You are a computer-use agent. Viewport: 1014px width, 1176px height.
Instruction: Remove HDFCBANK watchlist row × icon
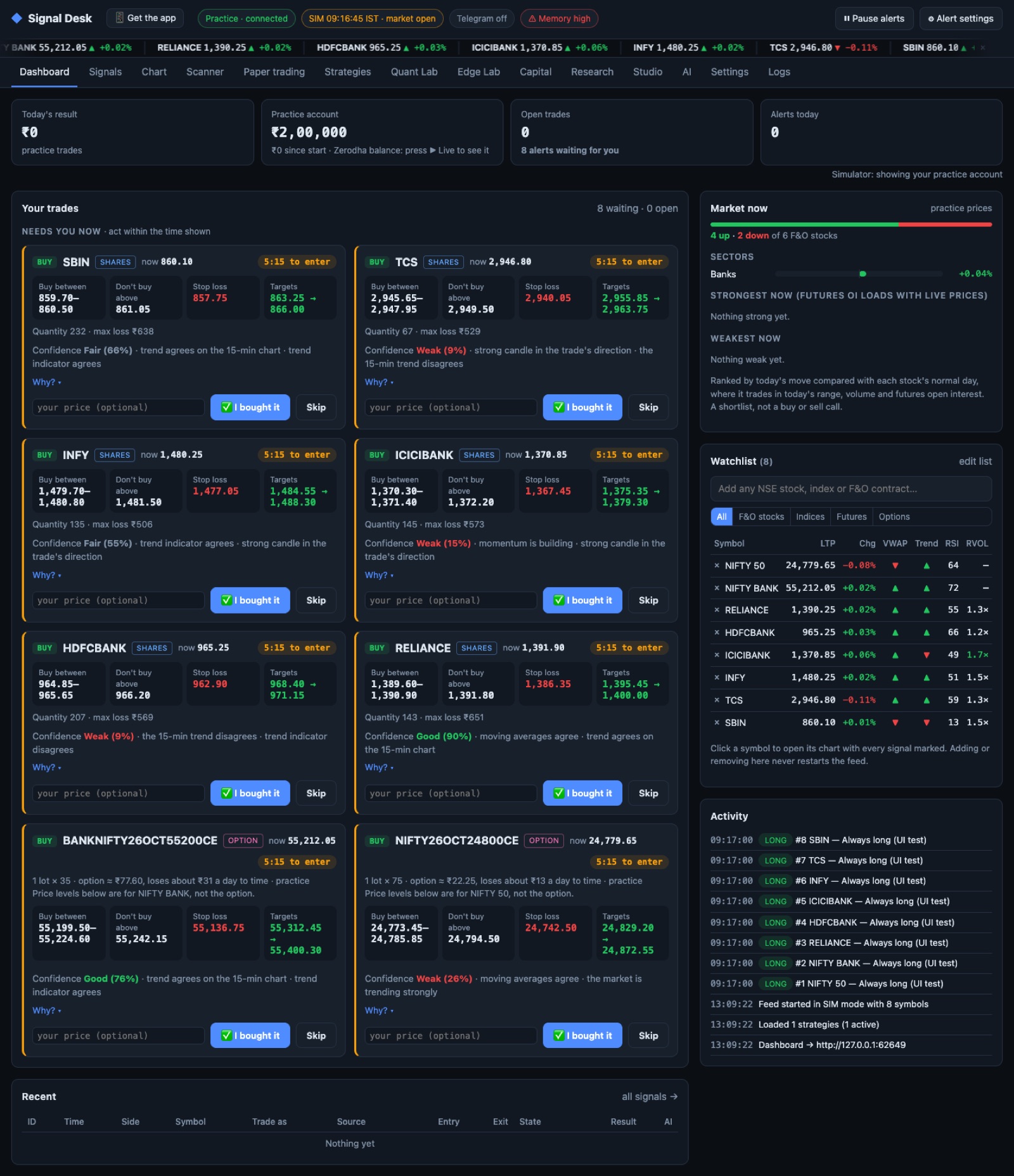(x=717, y=633)
